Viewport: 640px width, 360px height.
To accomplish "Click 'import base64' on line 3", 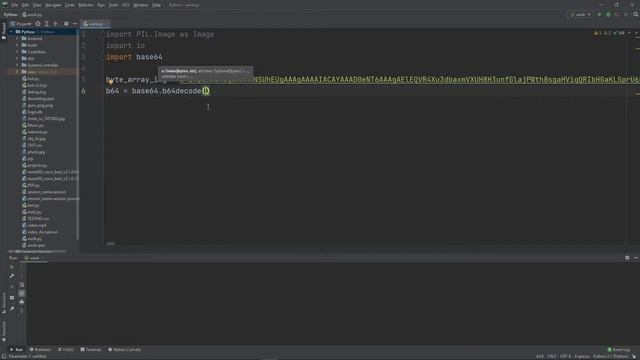I will click(x=134, y=57).
